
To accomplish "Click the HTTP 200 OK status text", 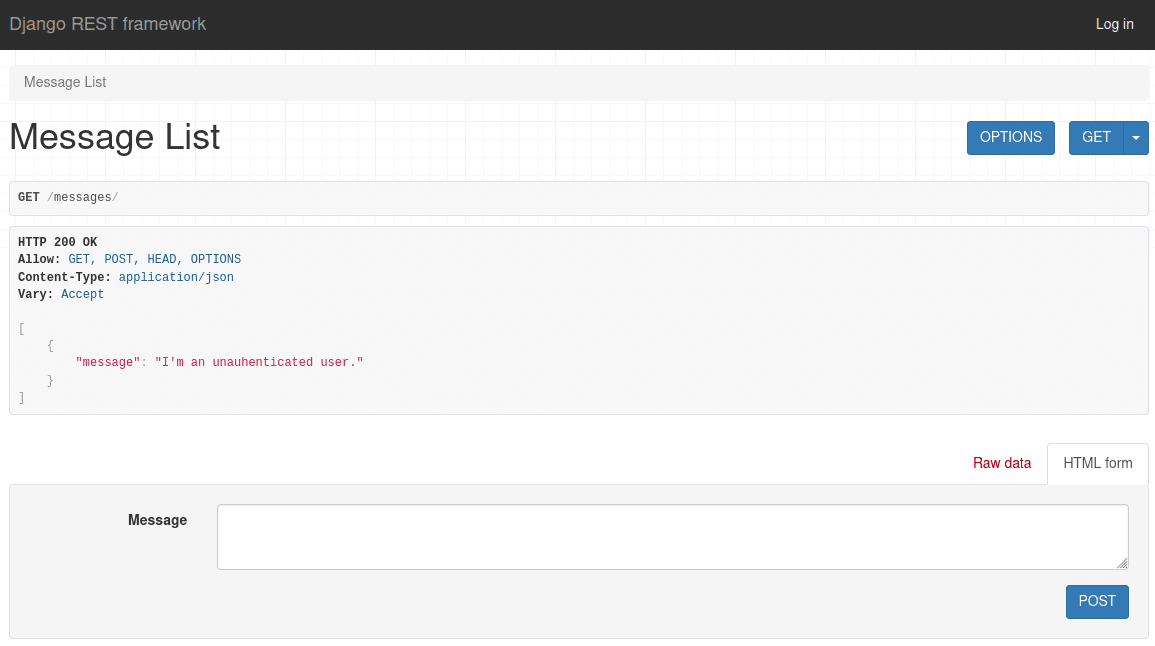I will click(x=57, y=242).
